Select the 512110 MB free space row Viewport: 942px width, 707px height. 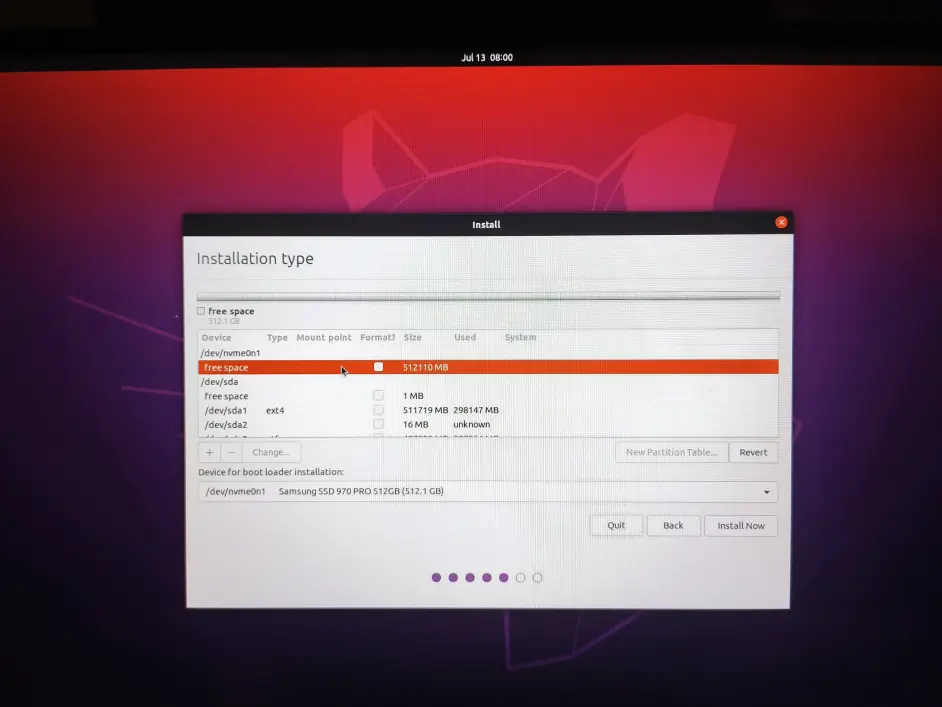pyautogui.click(x=488, y=367)
